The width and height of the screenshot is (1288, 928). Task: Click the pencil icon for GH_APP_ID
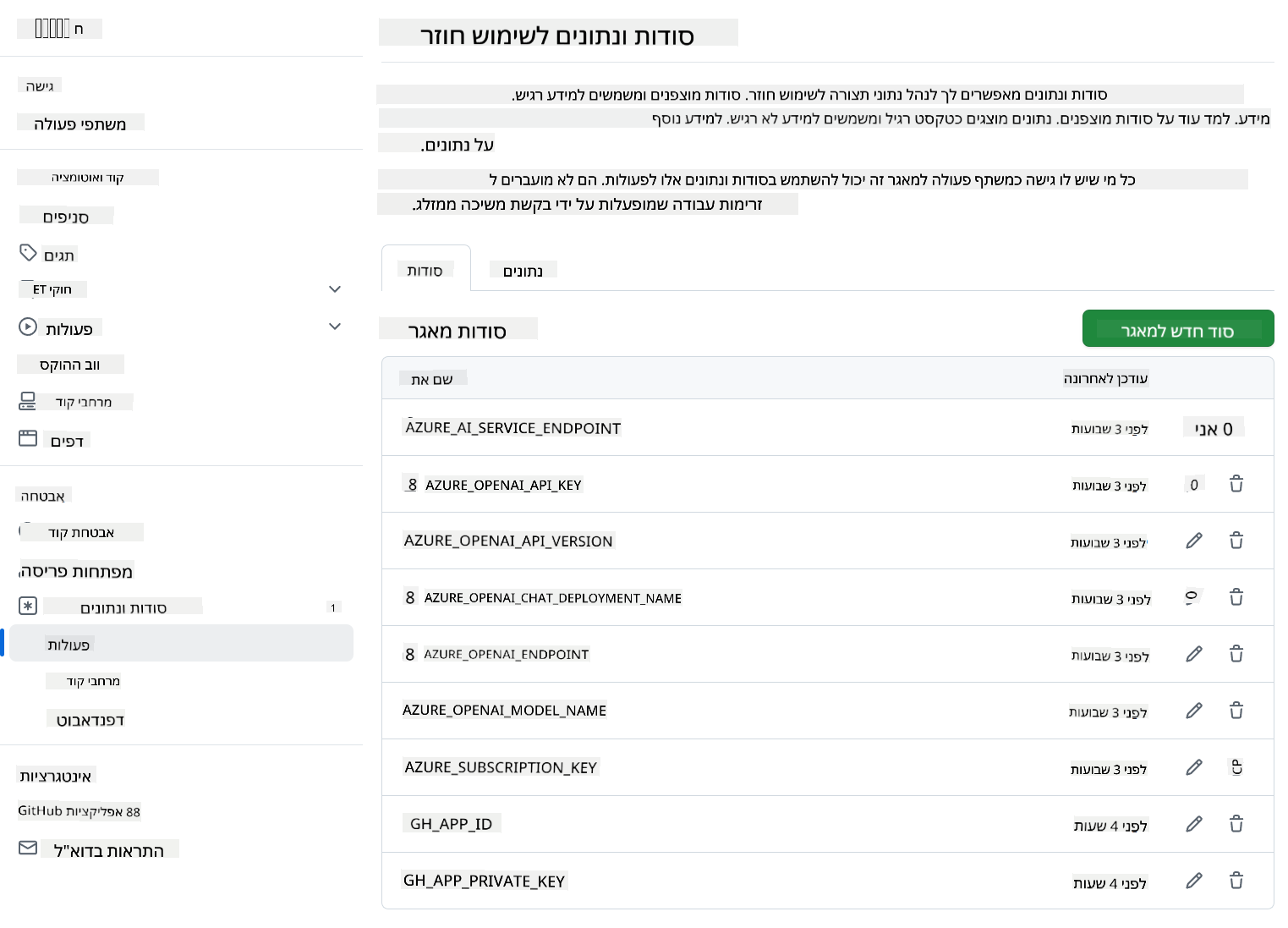pyautogui.click(x=1194, y=824)
